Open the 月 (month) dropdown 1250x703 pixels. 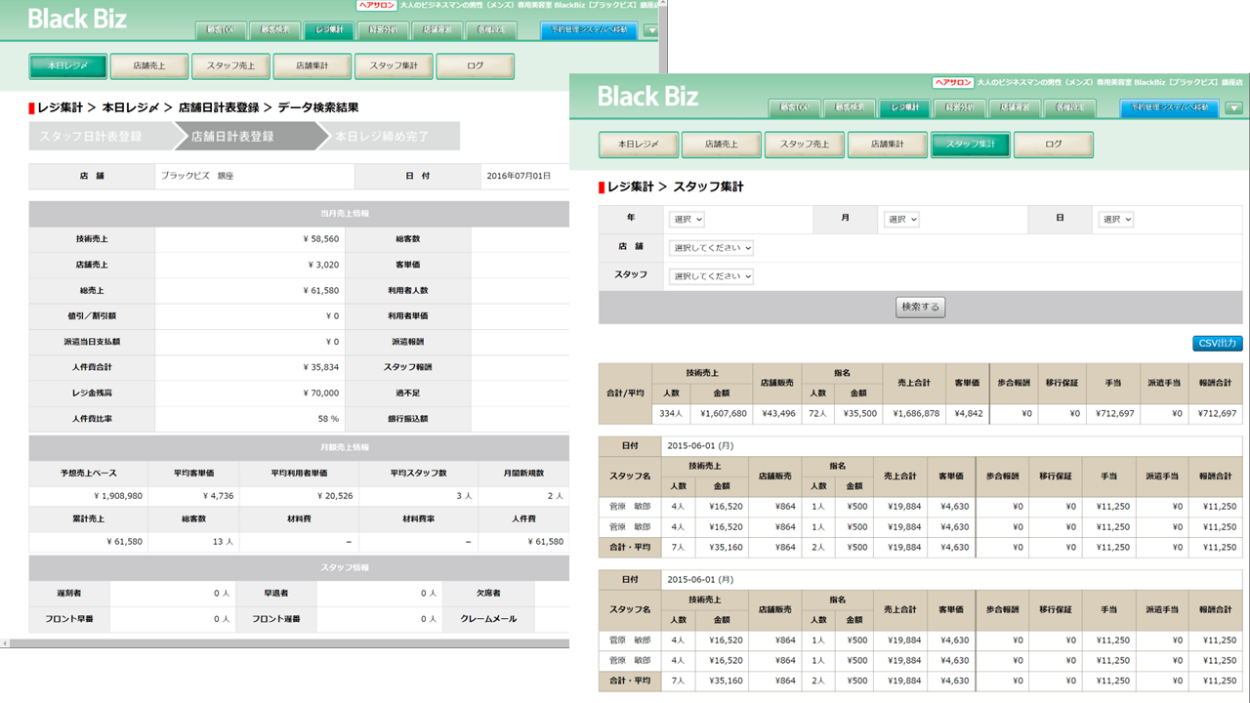pos(901,219)
